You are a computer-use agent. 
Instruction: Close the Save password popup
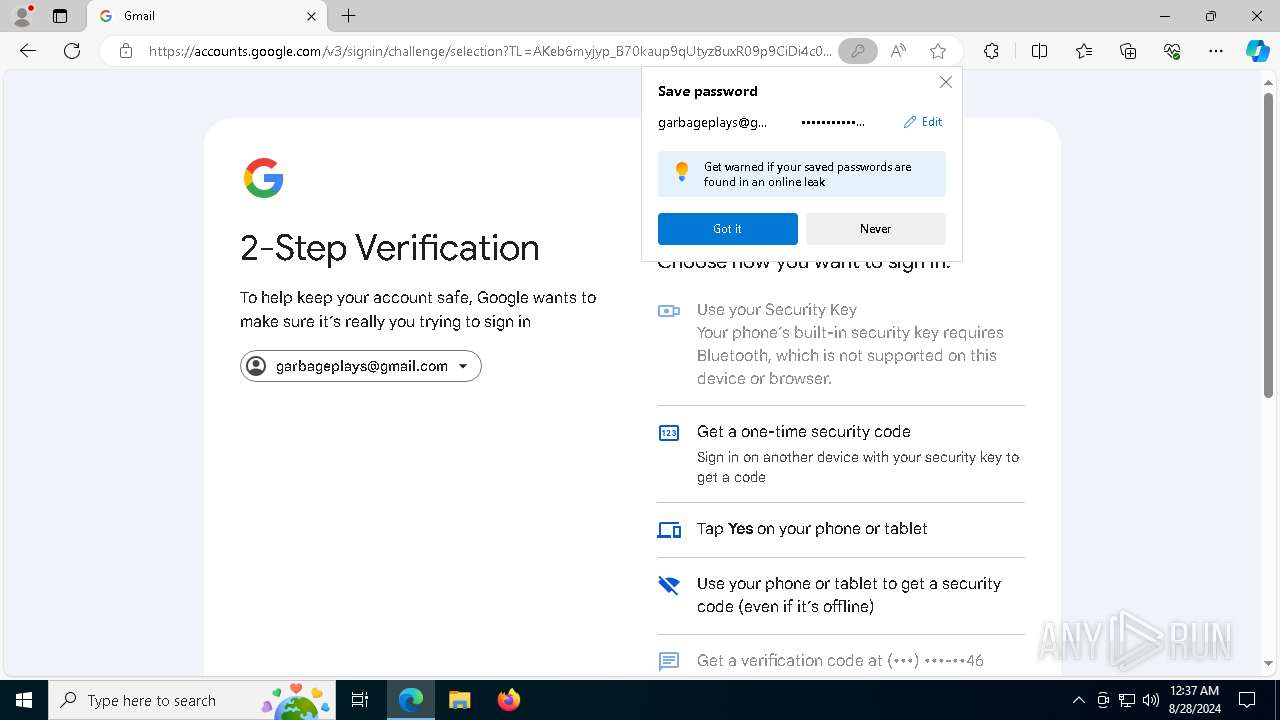(x=945, y=82)
